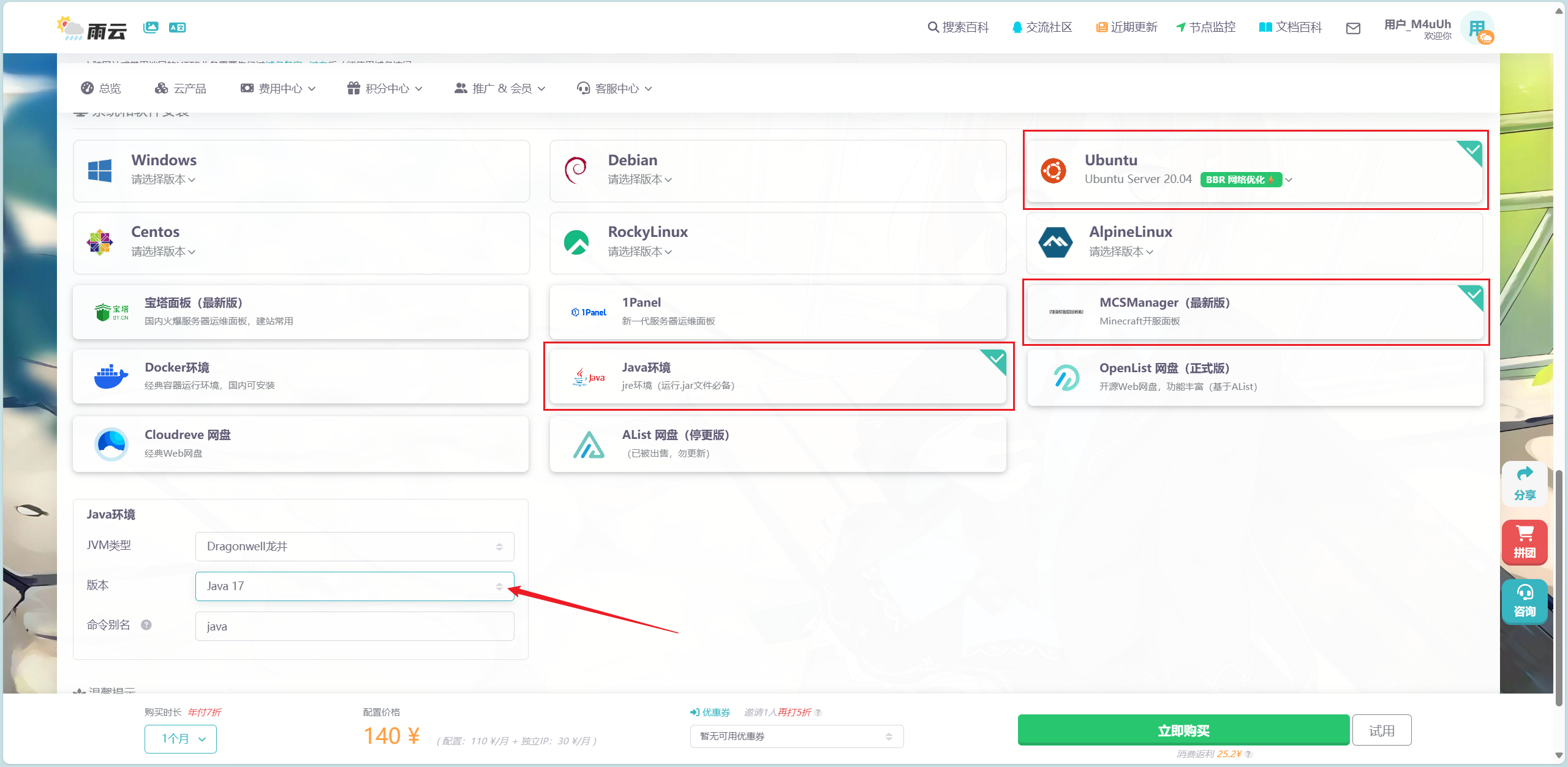Click the OpenList teal logo

tap(1066, 377)
